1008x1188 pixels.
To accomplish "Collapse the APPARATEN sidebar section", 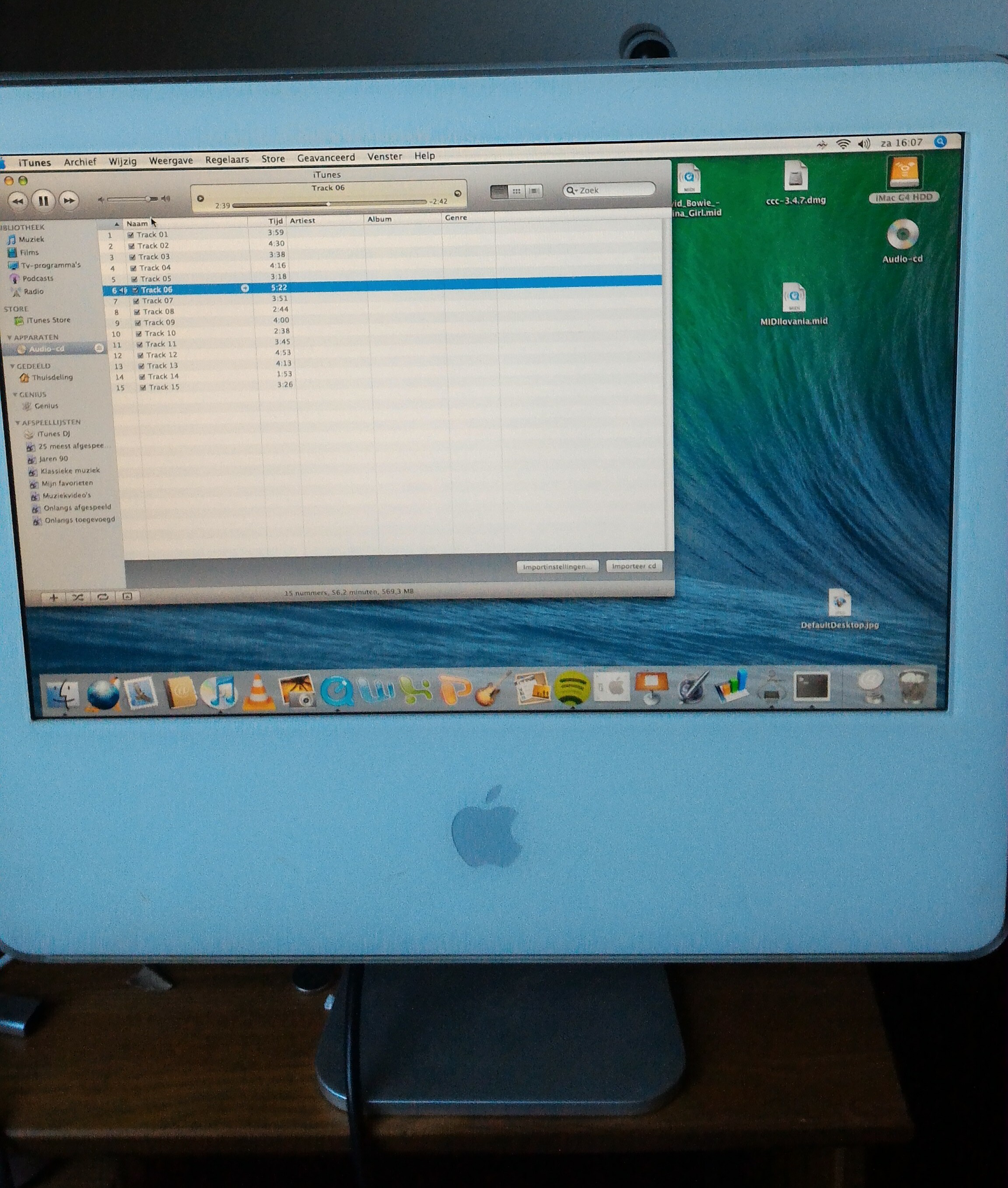I will tap(9, 338).
